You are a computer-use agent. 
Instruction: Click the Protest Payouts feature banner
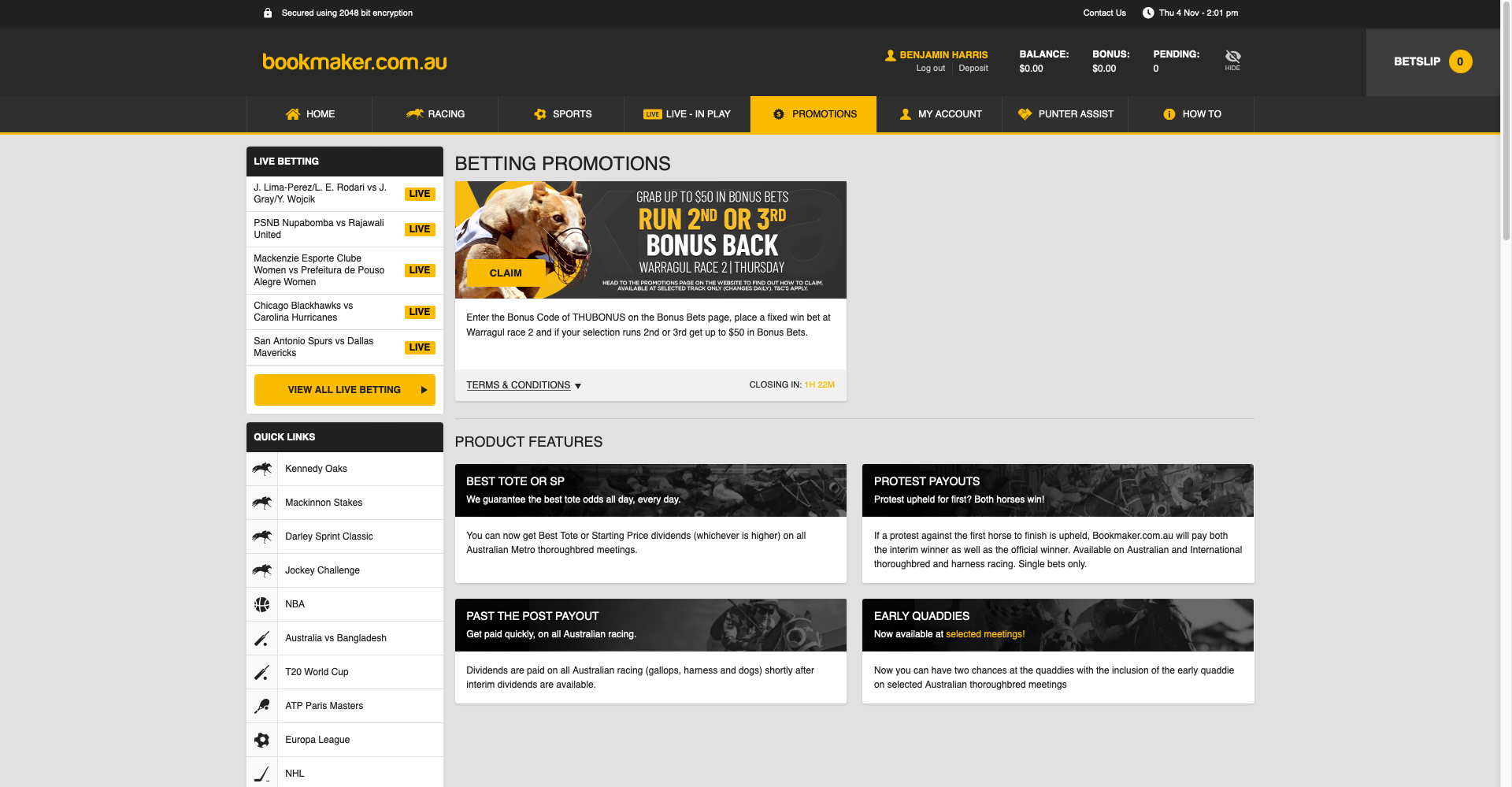point(1058,490)
